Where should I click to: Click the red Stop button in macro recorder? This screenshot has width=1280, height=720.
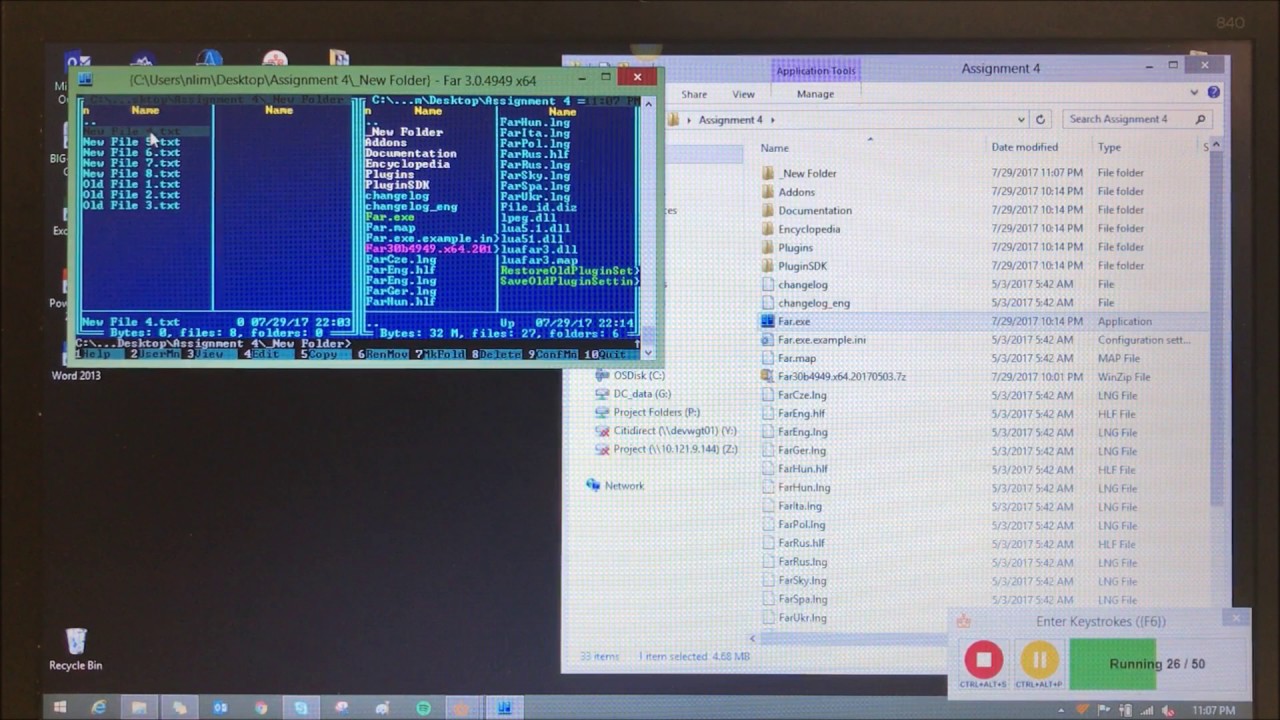(984, 660)
